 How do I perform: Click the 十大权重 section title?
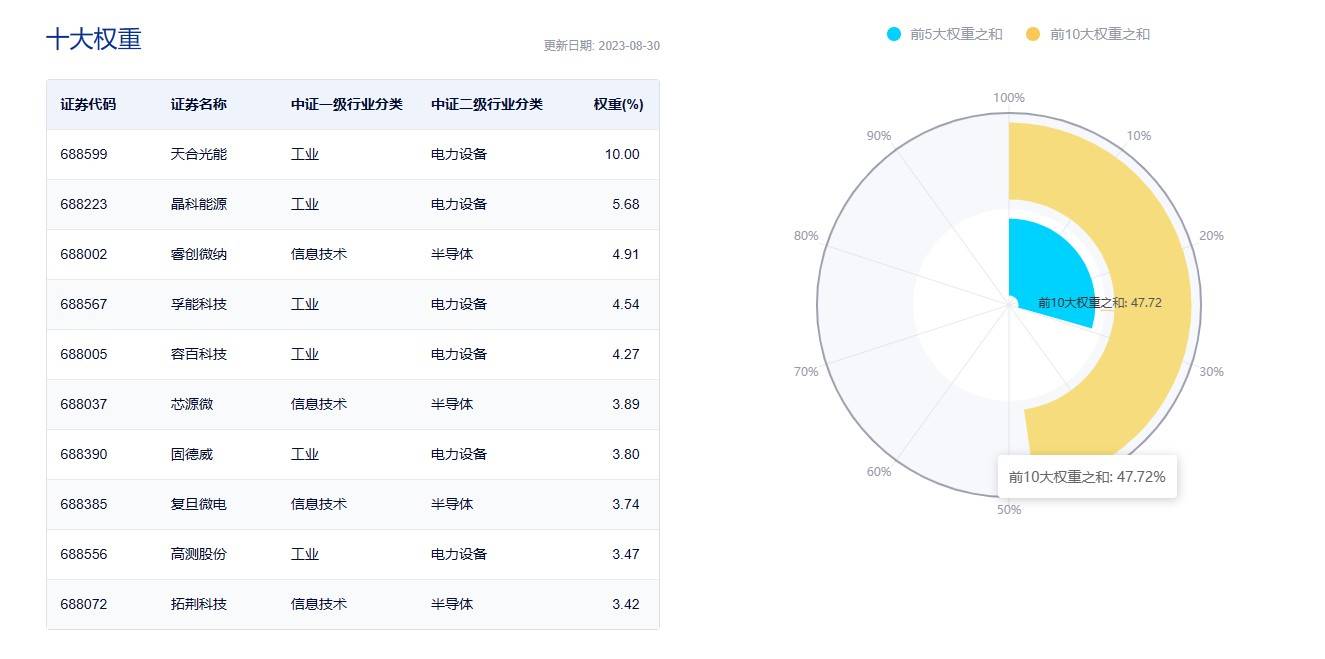point(94,39)
